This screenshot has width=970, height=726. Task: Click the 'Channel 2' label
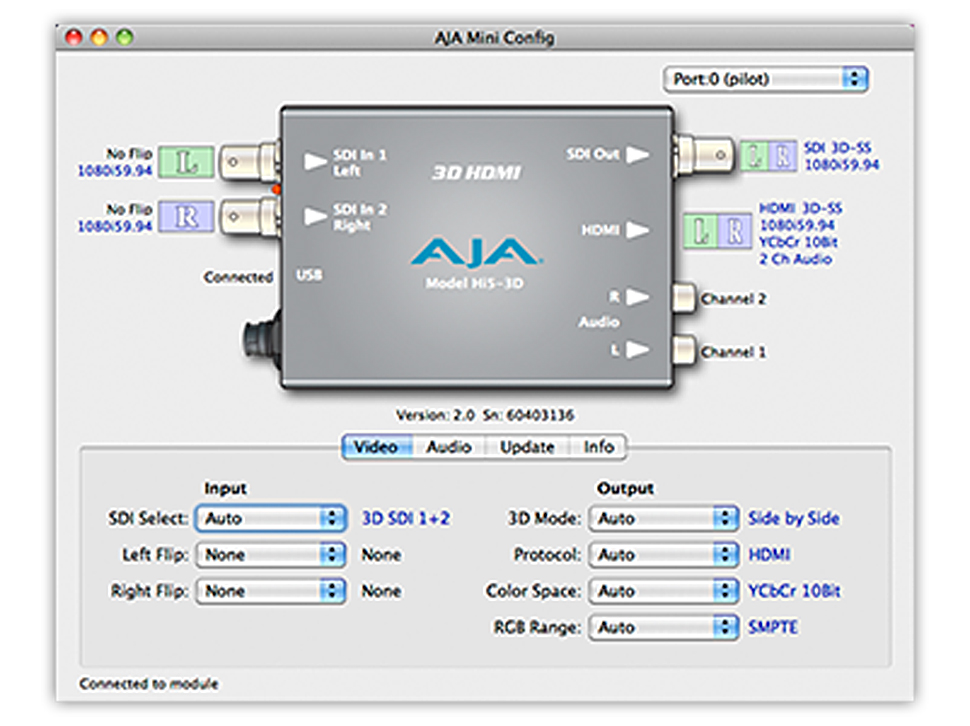pos(733,299)
